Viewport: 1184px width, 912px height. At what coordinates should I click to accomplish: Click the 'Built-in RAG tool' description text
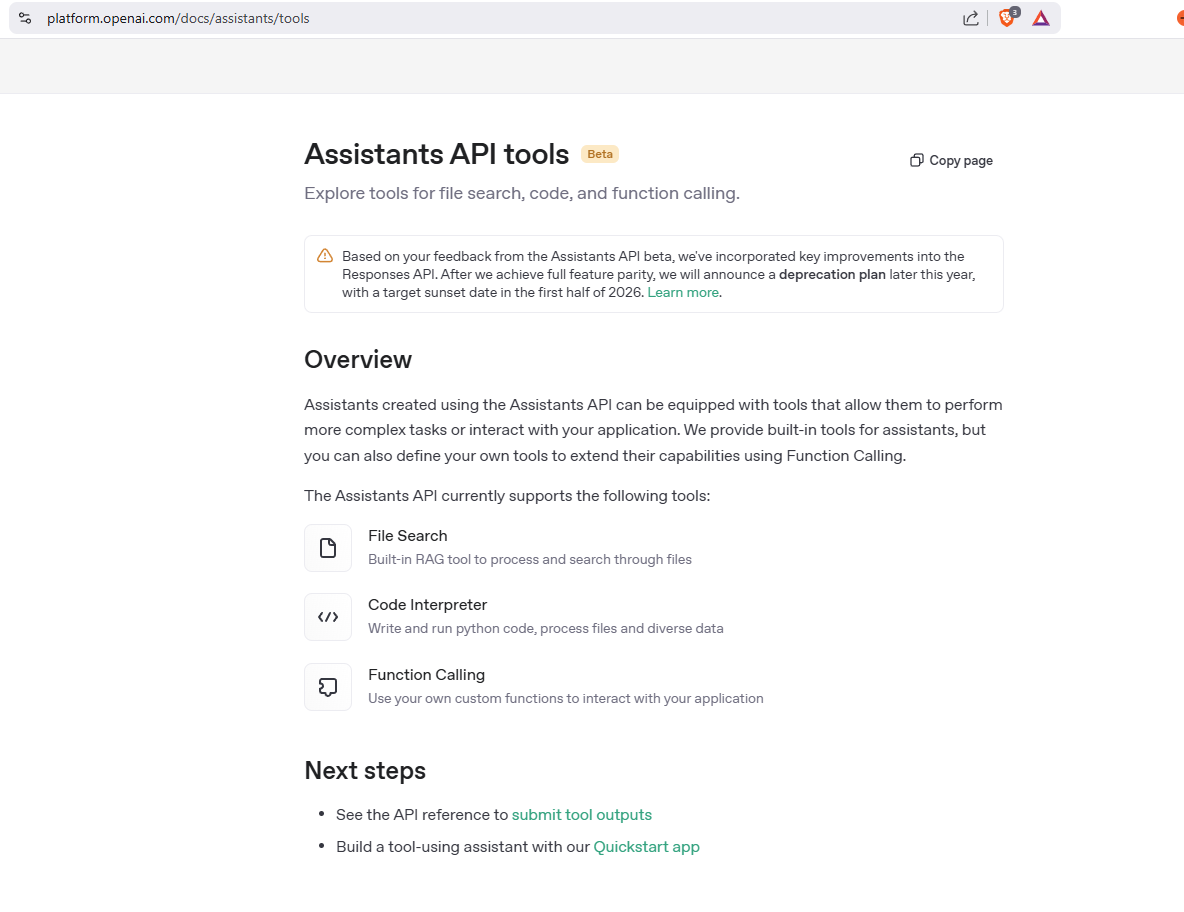[x=529, y=559]
